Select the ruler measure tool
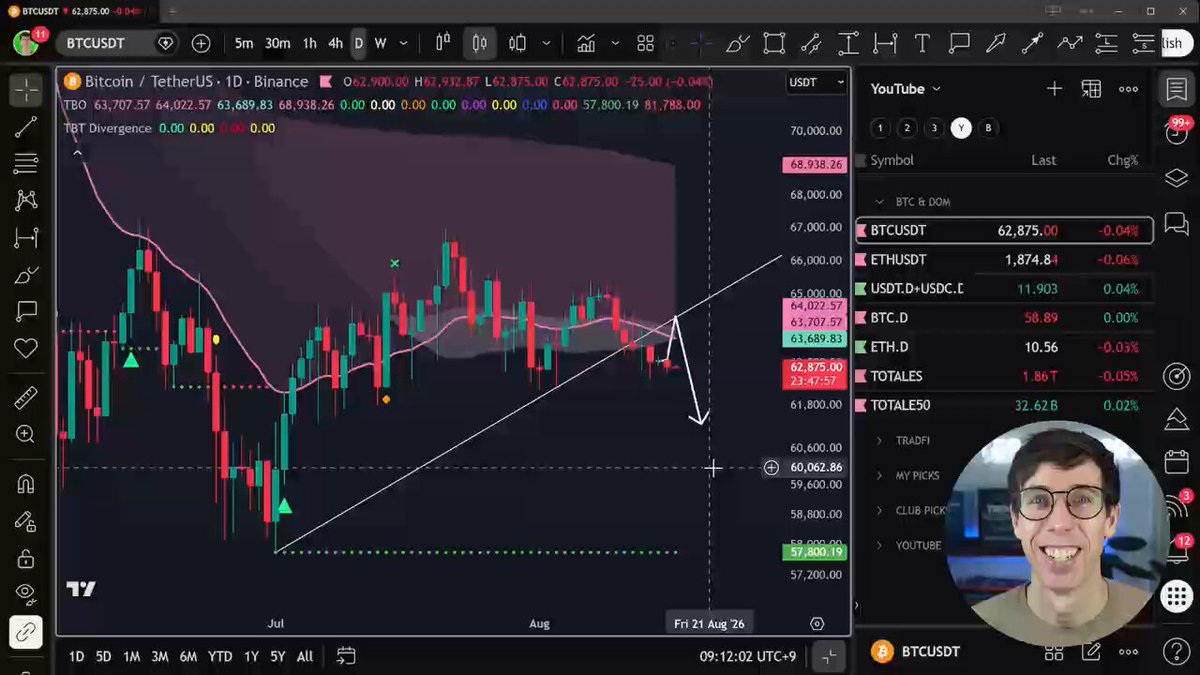 tap(26, 398)
